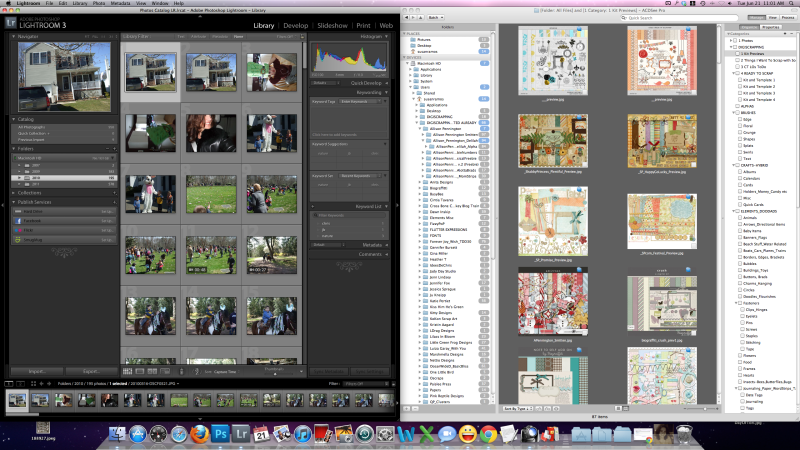
Task: Open the Develop module
Action: click(x=296, y=26)
